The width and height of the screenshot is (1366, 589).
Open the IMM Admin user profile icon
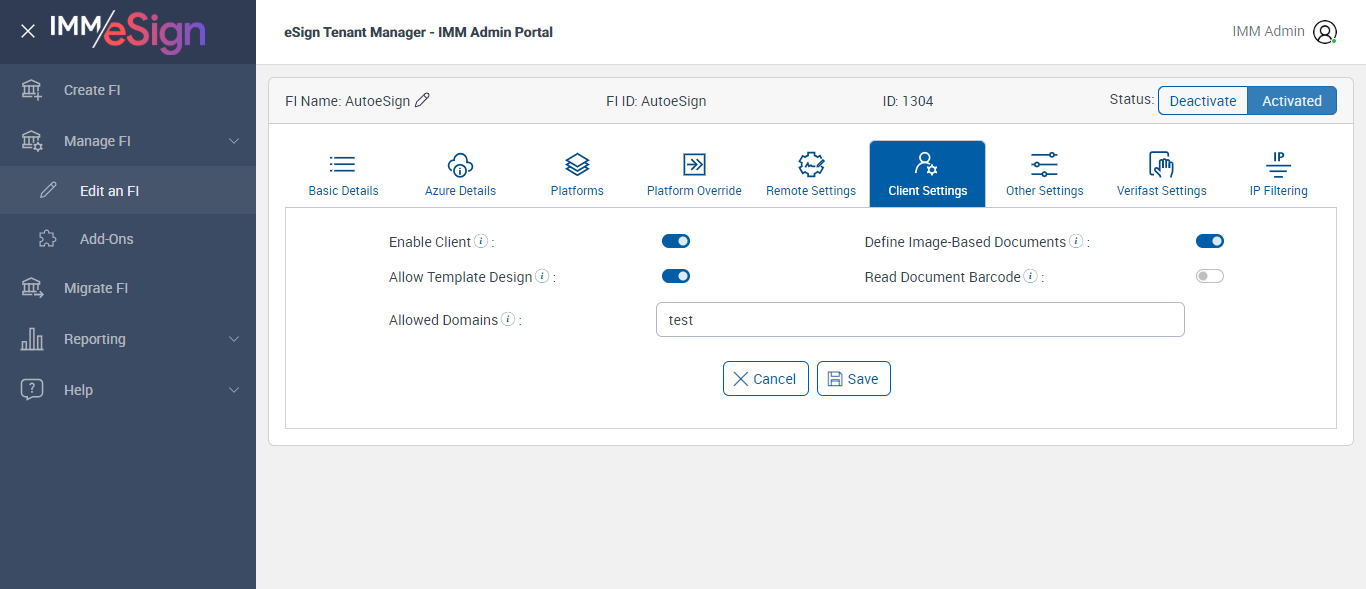(x=1325, y=32)
